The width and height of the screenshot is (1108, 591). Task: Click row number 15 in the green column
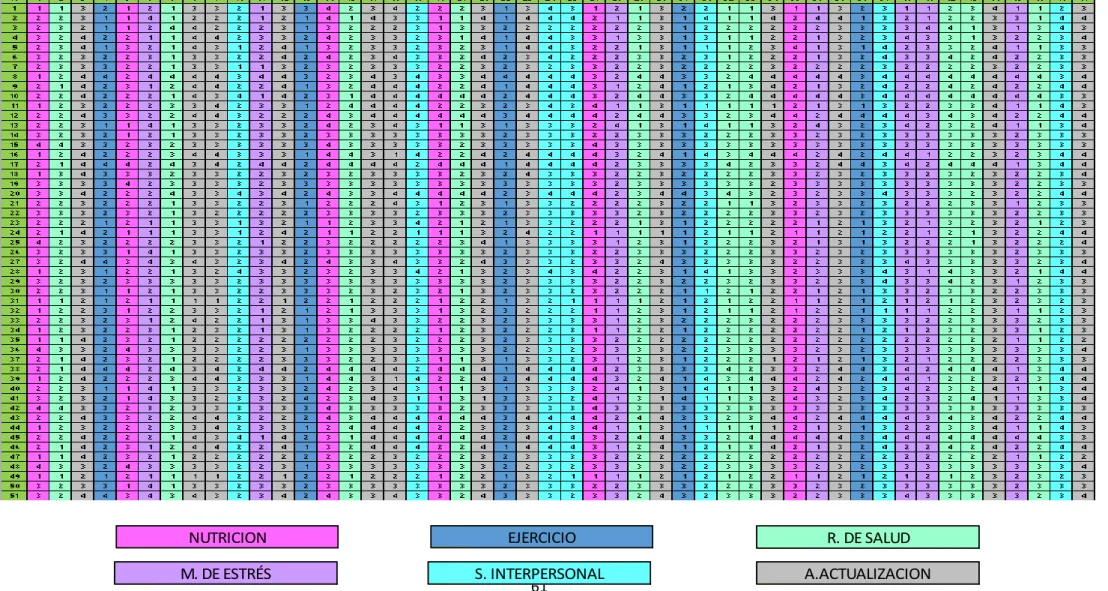coord(15,145)
